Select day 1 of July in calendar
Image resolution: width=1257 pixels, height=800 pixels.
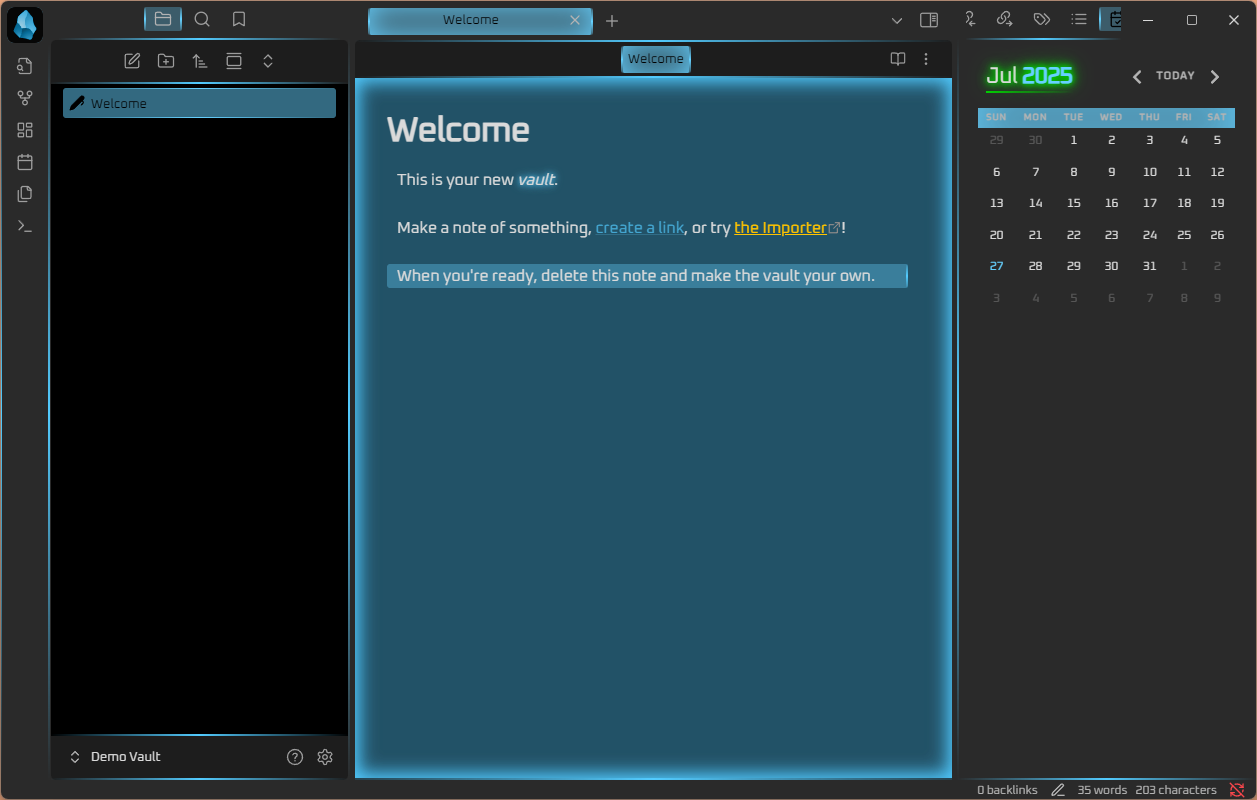pyautogui.click(x=1073, y=141)
